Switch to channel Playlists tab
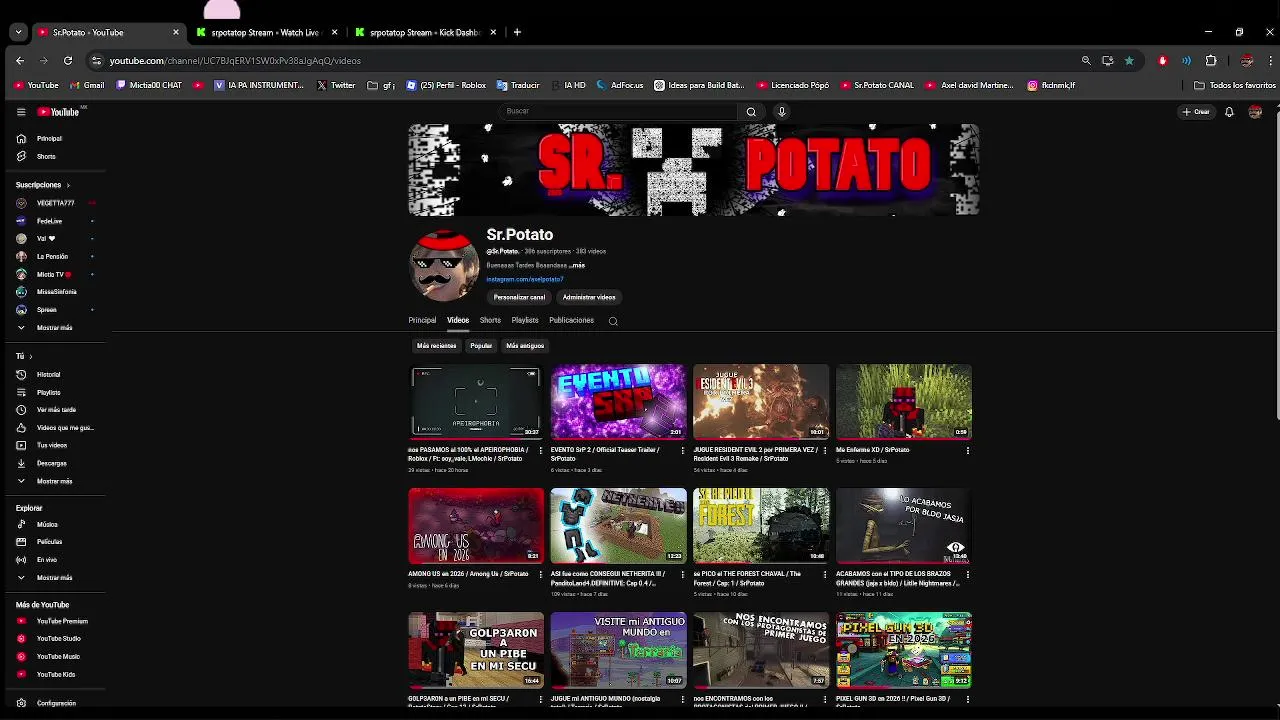1280x720 pixels. point(525,320)
